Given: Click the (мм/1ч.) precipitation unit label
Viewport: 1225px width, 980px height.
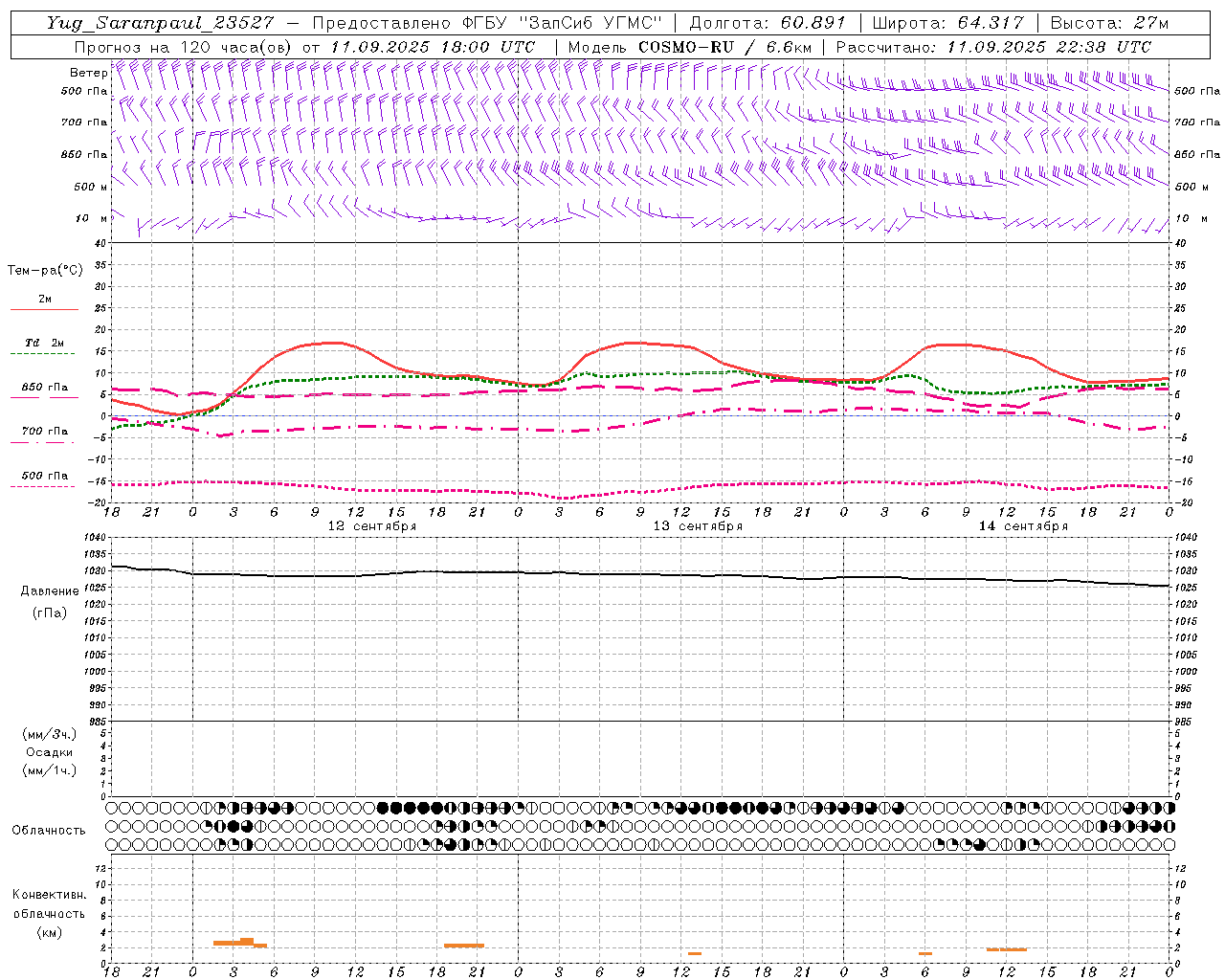Looking at the screenshot, I should point(50,770).
